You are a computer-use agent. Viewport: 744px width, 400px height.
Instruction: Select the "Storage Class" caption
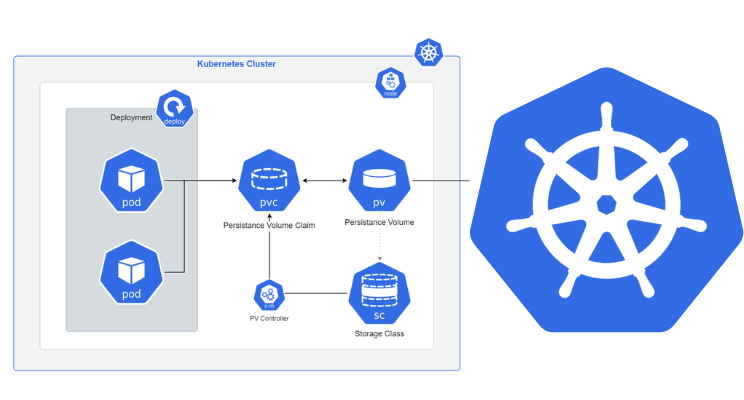click(379, 333)
